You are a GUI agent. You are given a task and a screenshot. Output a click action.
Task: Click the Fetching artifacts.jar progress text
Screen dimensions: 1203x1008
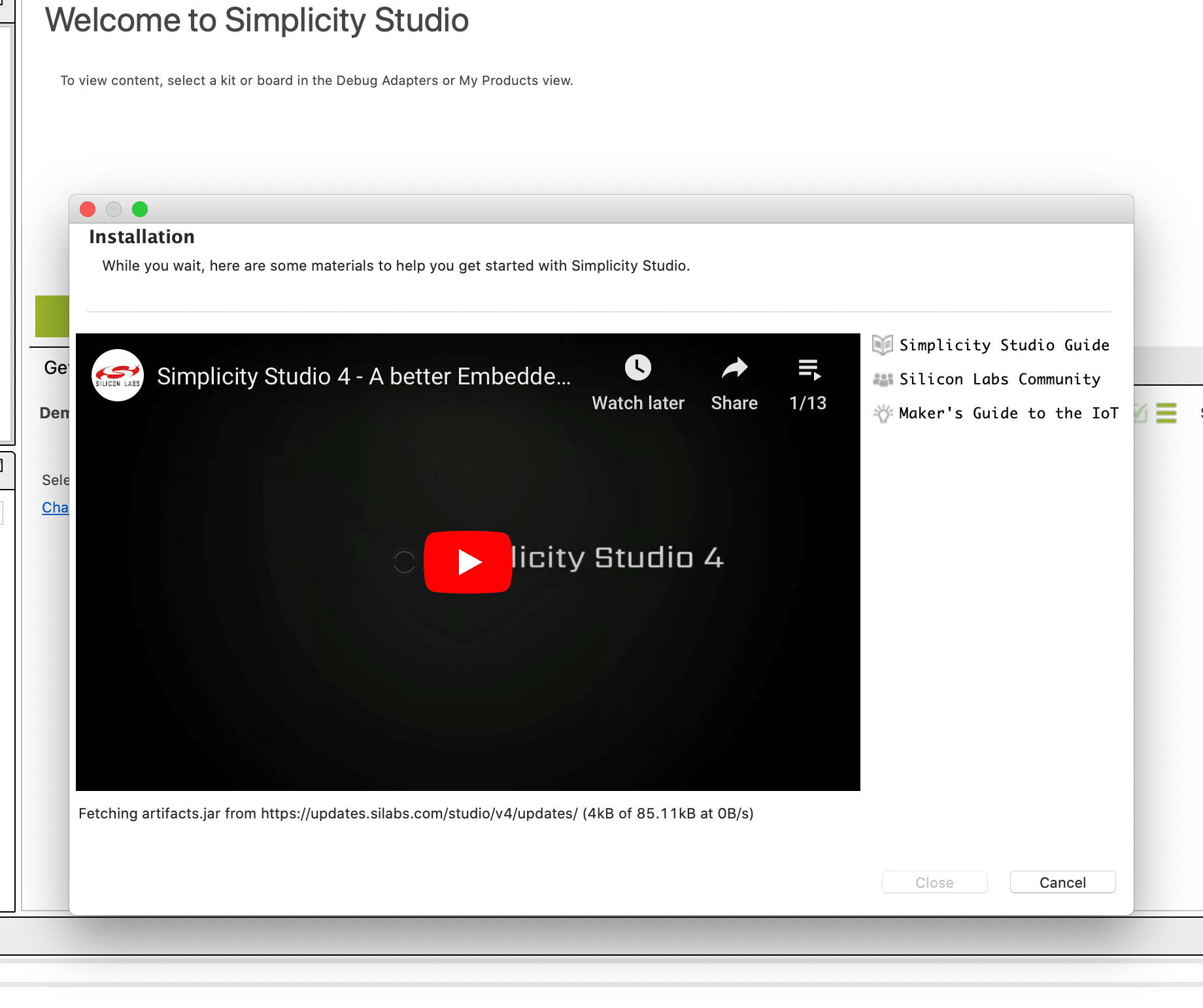[415, 814]
